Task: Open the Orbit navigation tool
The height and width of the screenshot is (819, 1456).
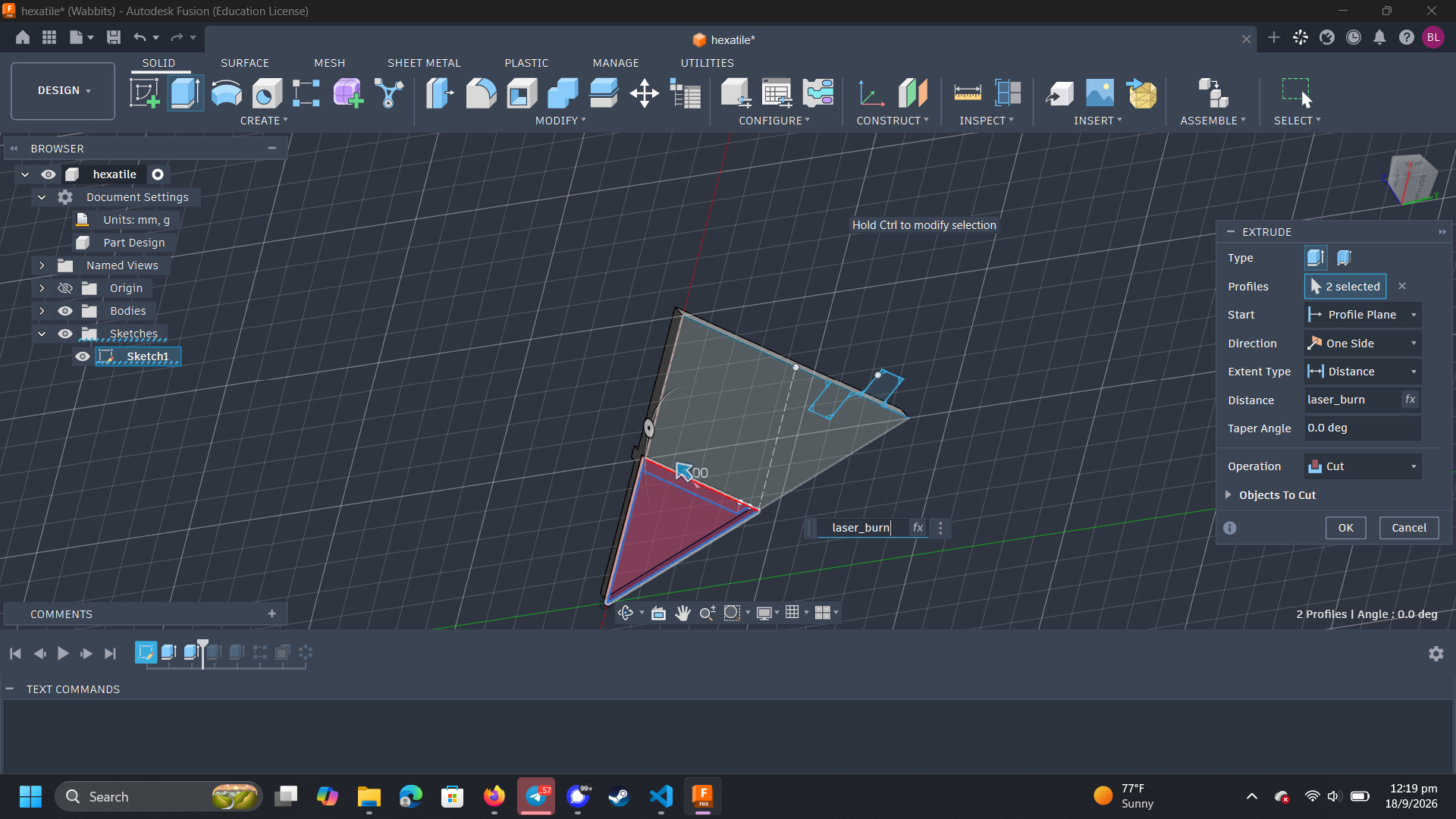Action: [626, 613]
